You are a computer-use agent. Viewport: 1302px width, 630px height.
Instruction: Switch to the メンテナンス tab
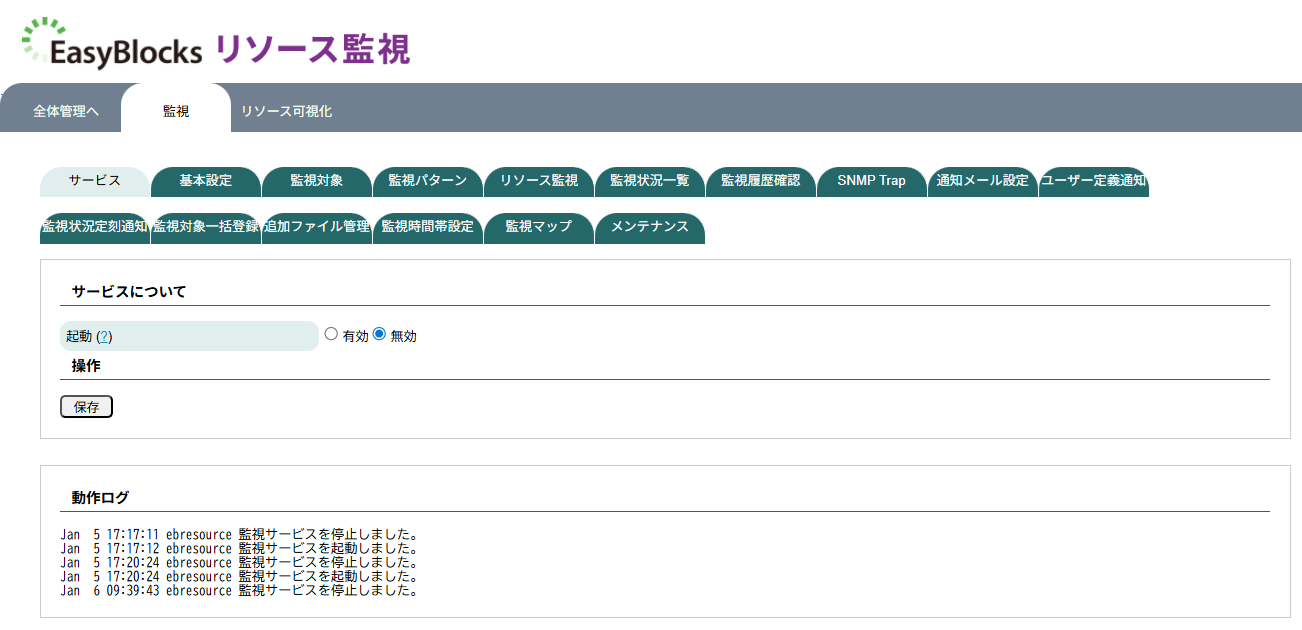[650, 227]
